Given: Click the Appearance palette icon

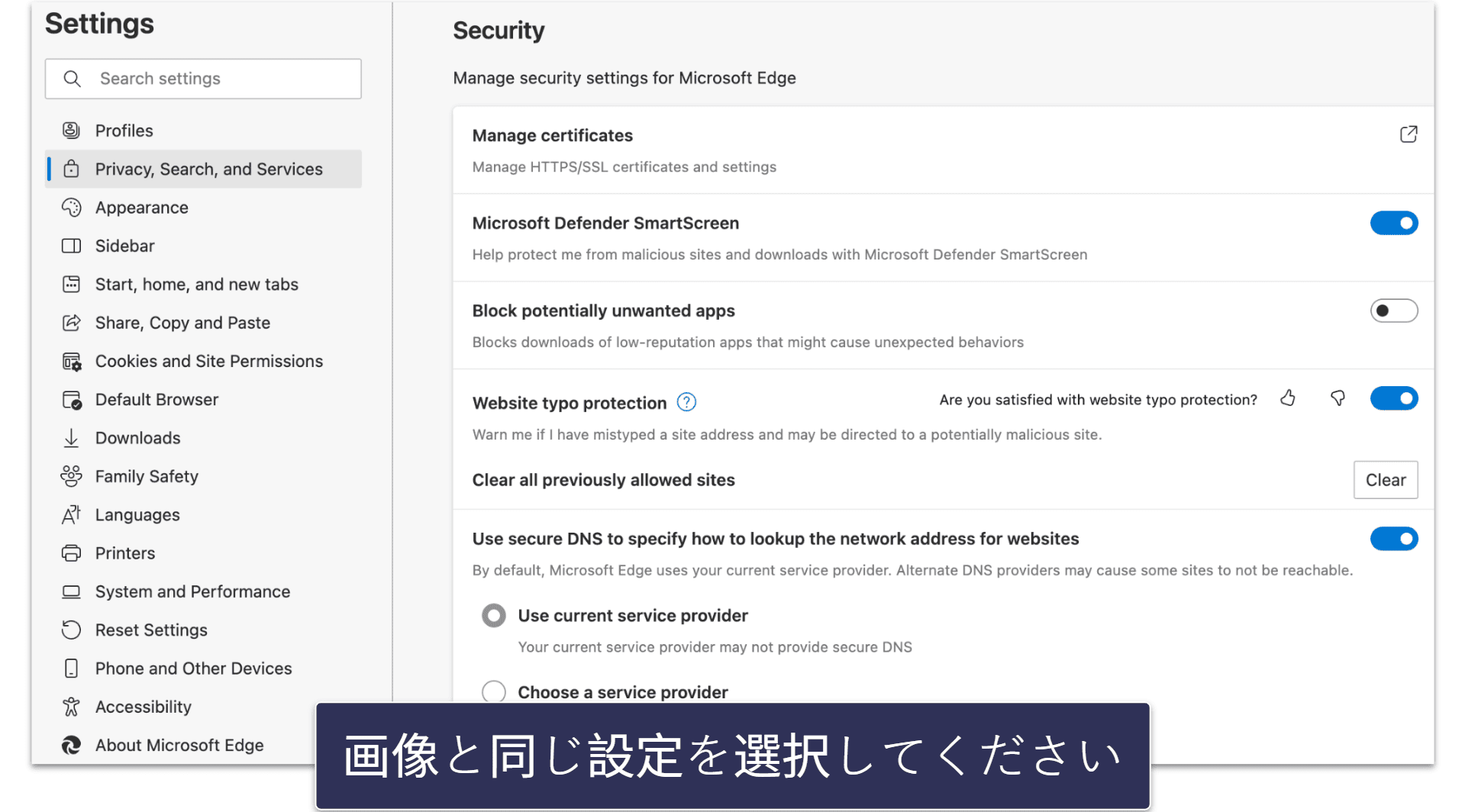Looking at the screenshot, I should pyautogui.click(x=71, y=208).
